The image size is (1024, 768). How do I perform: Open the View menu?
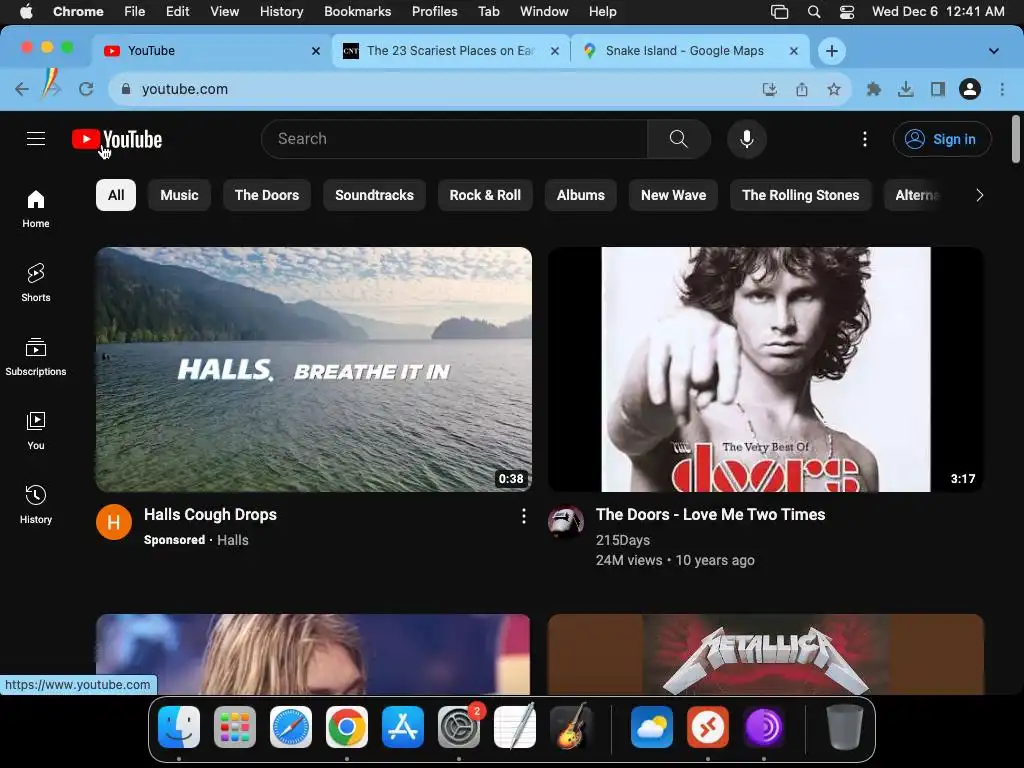pos(224,12)
